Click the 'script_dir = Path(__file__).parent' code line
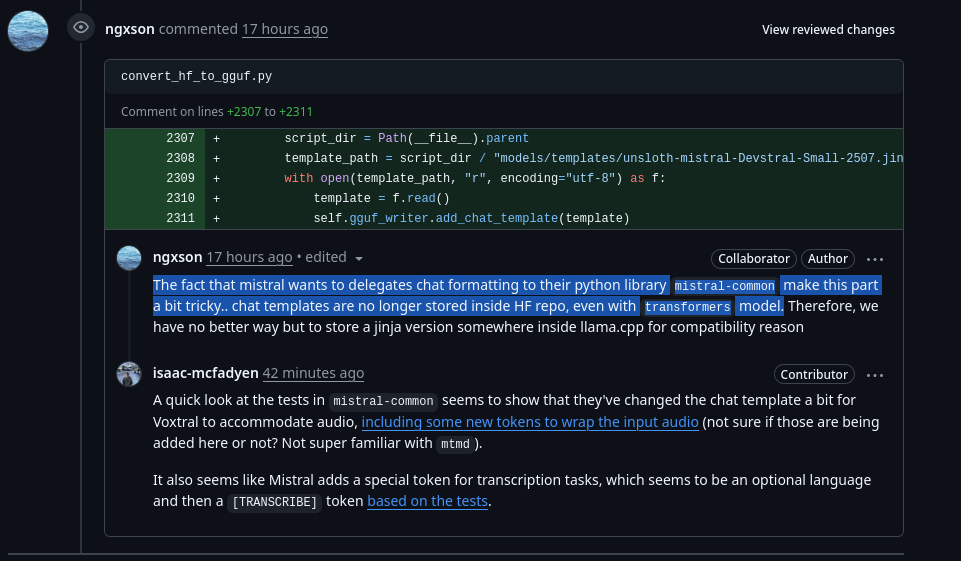Viewport: 961px width, 561px height. point(406,138)
